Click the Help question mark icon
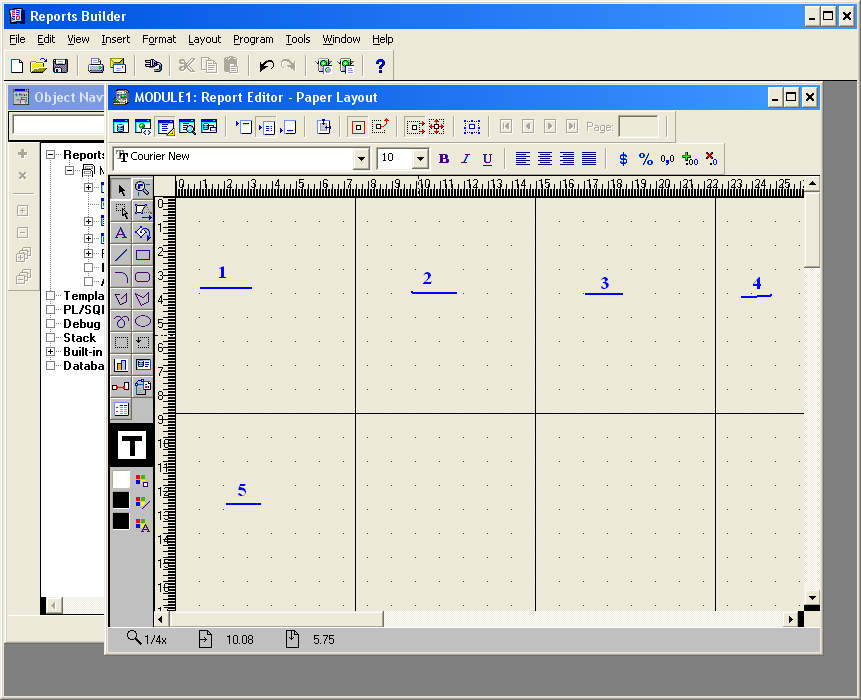This screenshot has width=861, height=700. click(380, 66)
